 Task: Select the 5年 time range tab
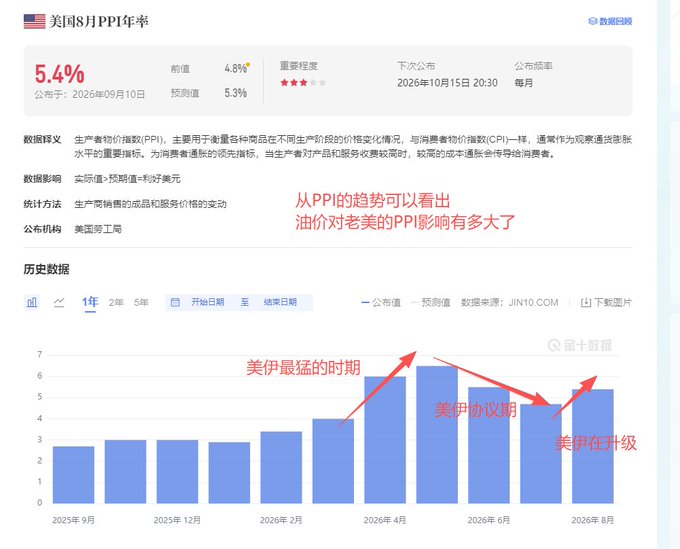(x=141, y=302)
